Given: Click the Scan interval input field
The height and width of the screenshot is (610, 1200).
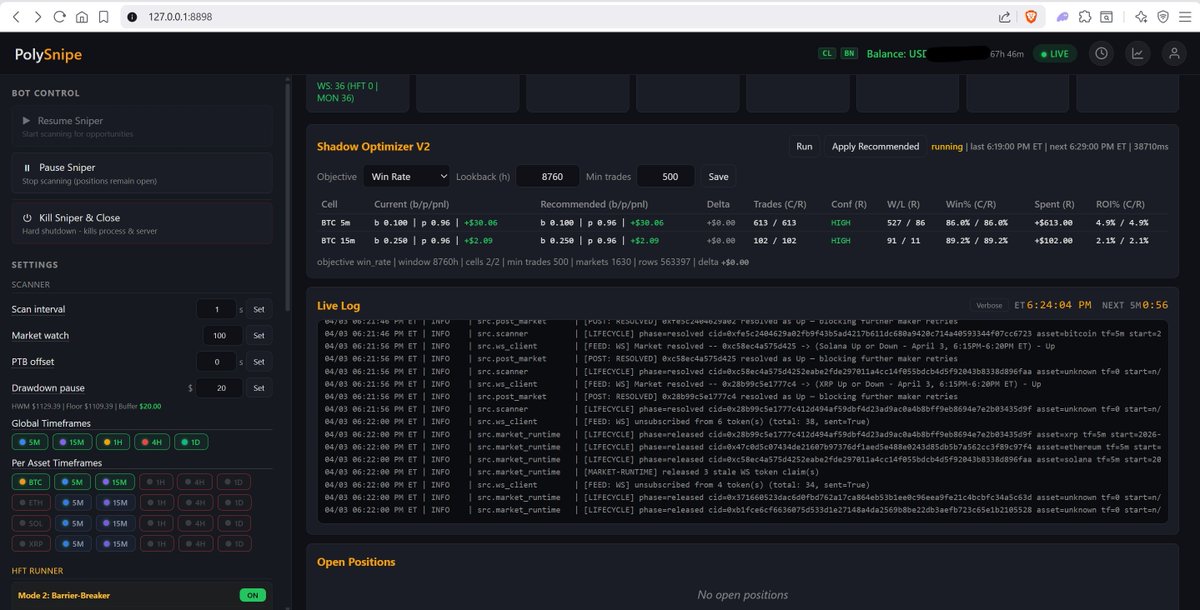Looking at the screenshot, I should coord(217,309).
